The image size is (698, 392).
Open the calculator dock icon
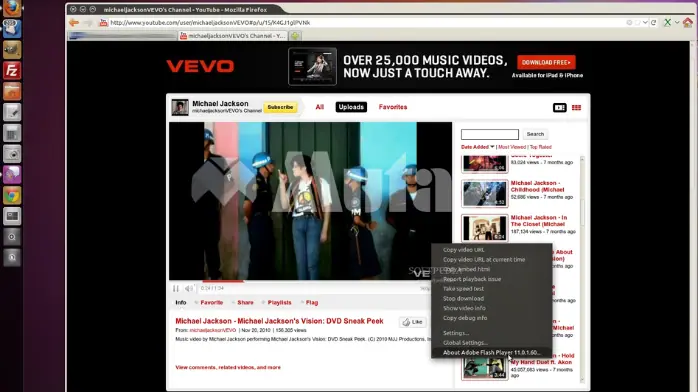point(12,133)
